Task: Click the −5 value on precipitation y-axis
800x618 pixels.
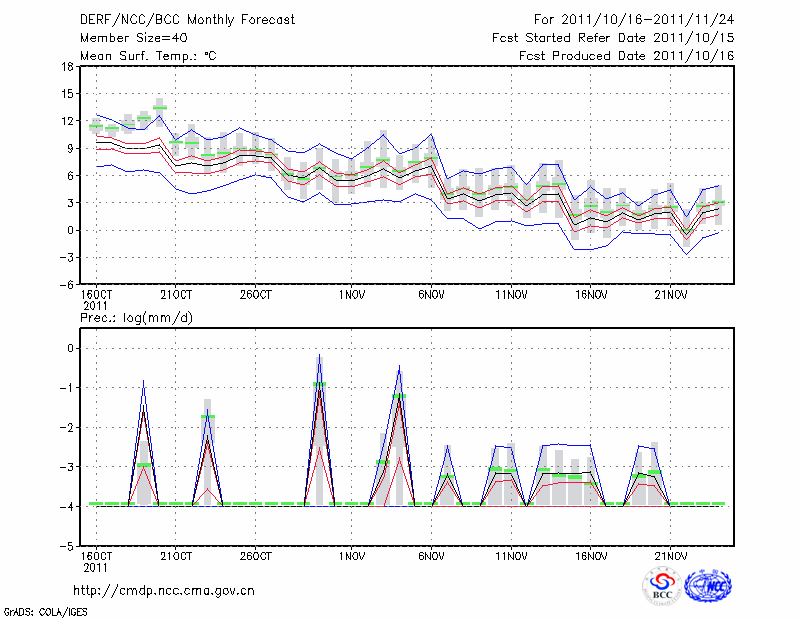Action: [x=68, y=546]
